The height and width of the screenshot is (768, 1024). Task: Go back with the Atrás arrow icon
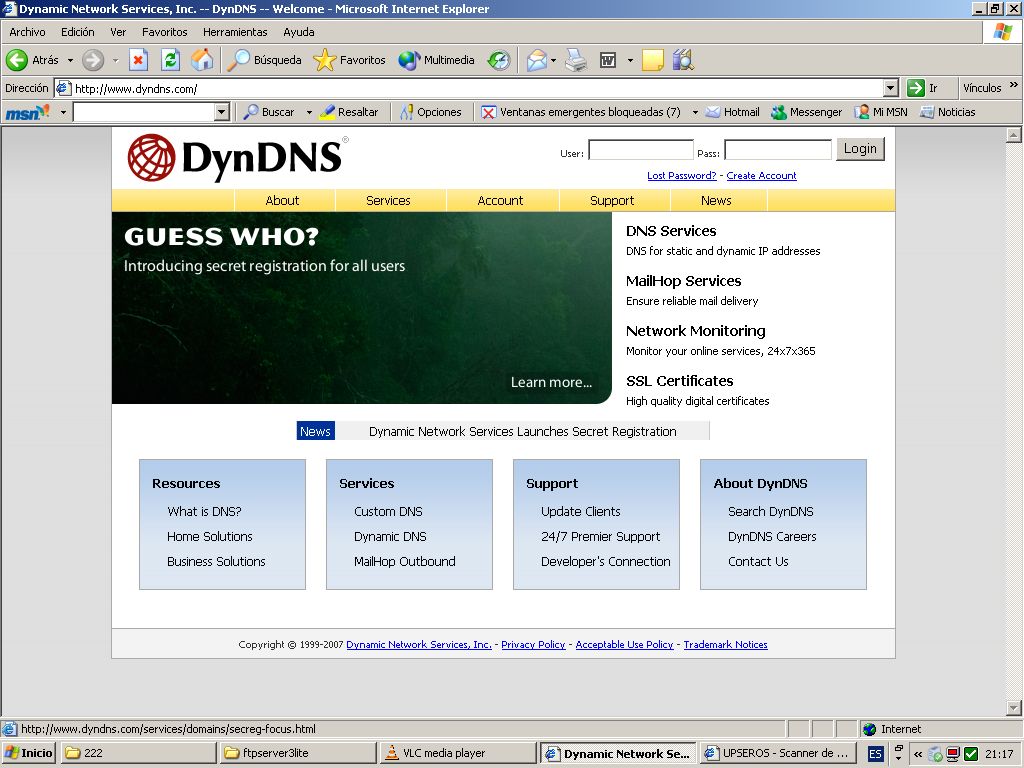pos(17,60)
